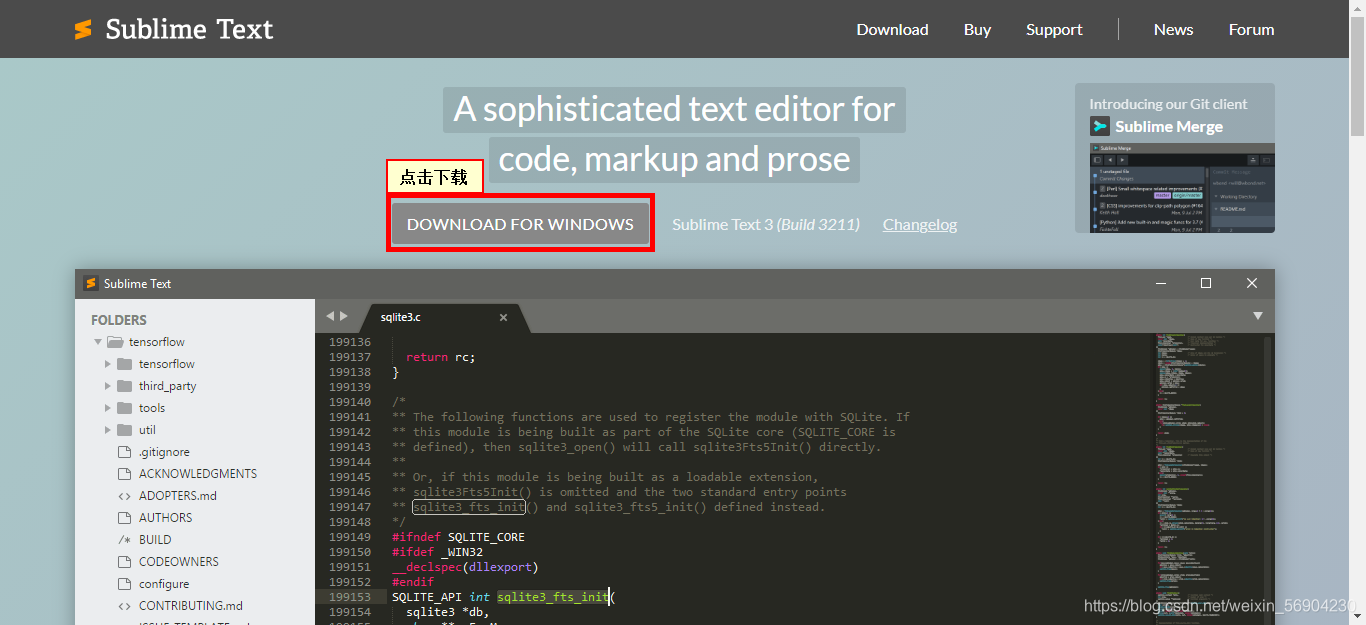Minimize the Sublime Text editor window

tap(1160, 283)
